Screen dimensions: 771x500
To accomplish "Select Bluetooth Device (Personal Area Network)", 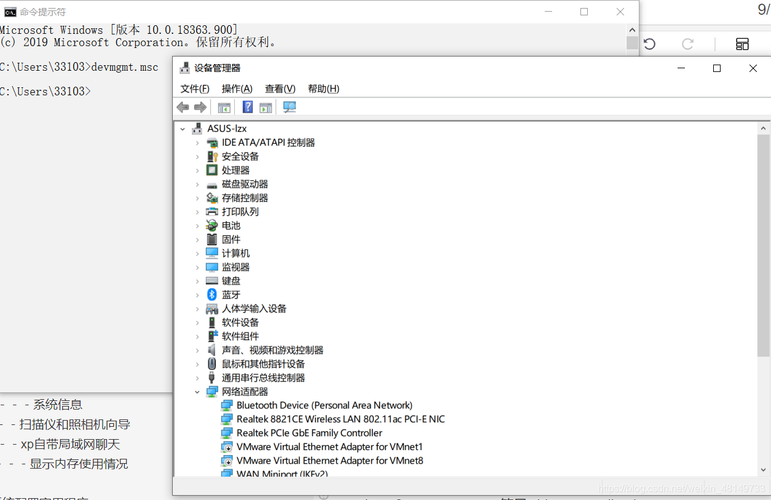I will [324, 405].
